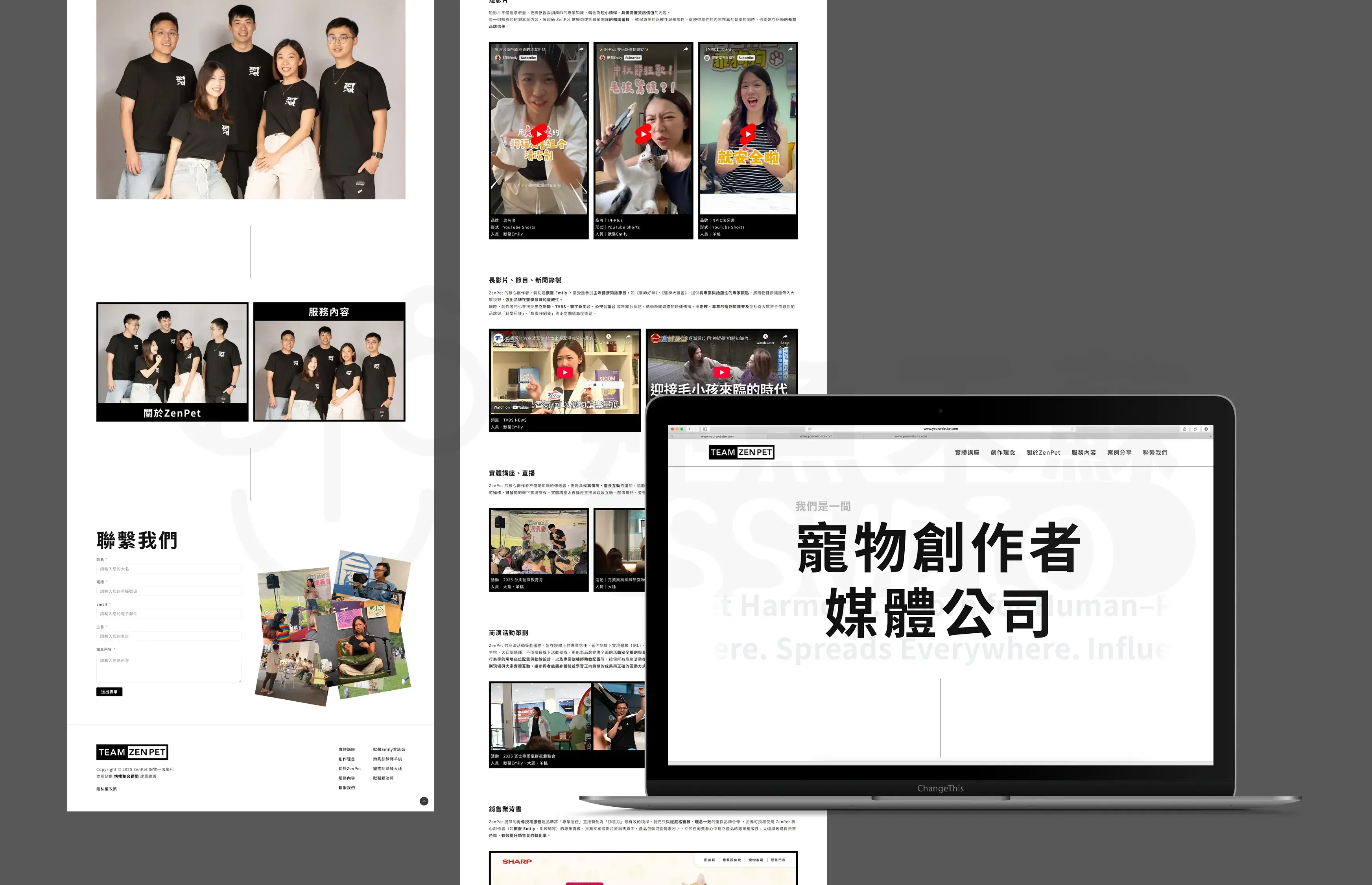Screen dimensions: 1372x885
Task: Click the Email input field
Action: tap(169, 614)
